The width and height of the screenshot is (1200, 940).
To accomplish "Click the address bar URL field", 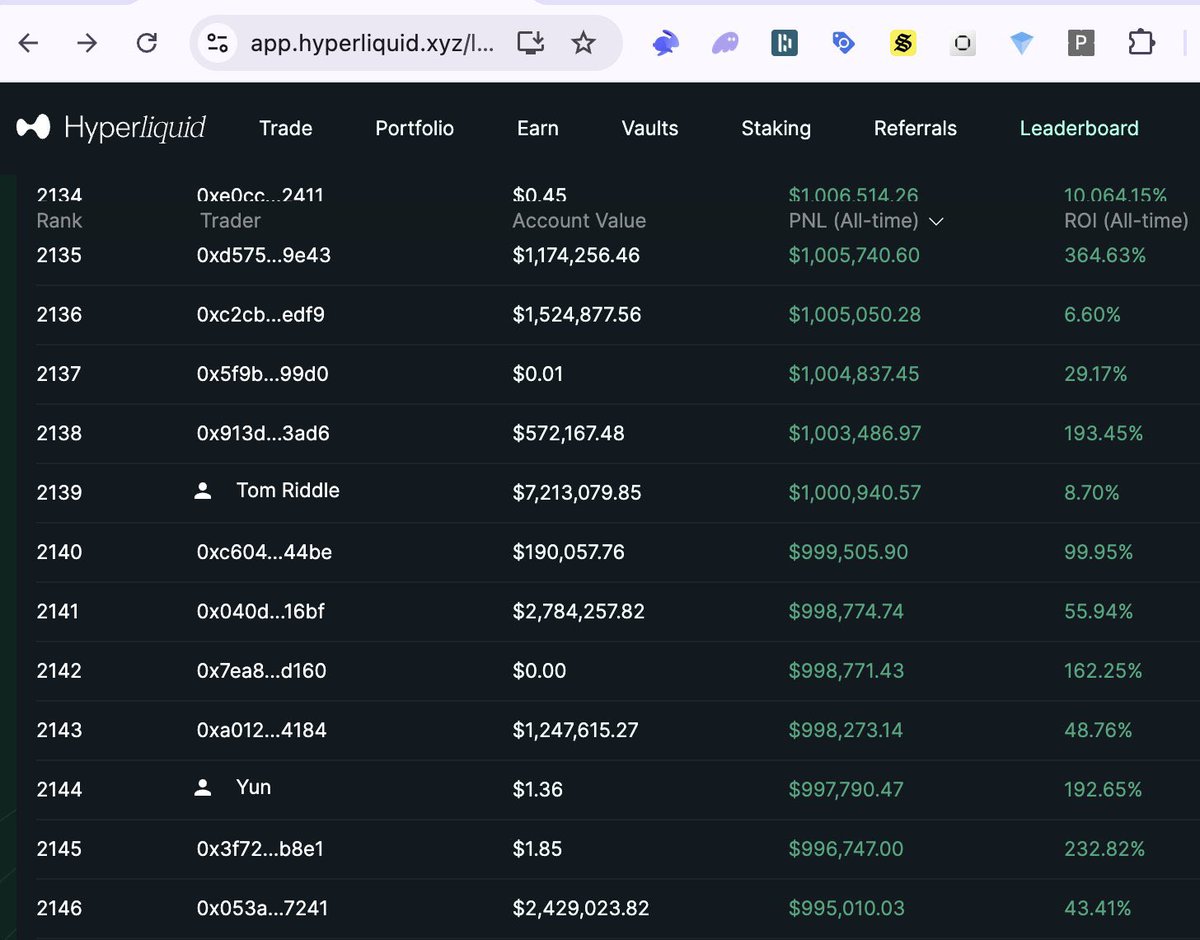I will click(x=372, y=43).
